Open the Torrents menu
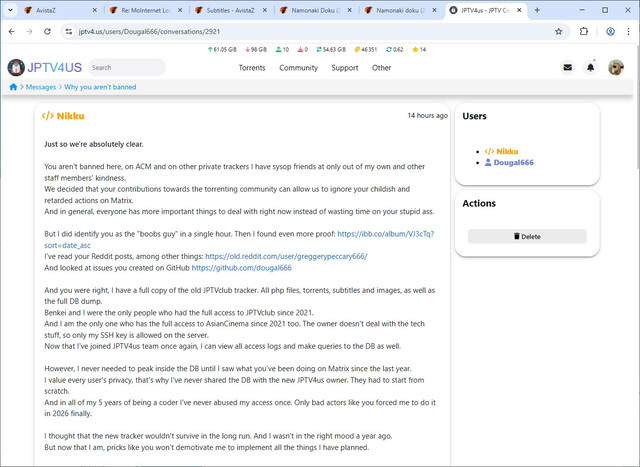The width and height of the screenshot is (640, 467). 252,68
